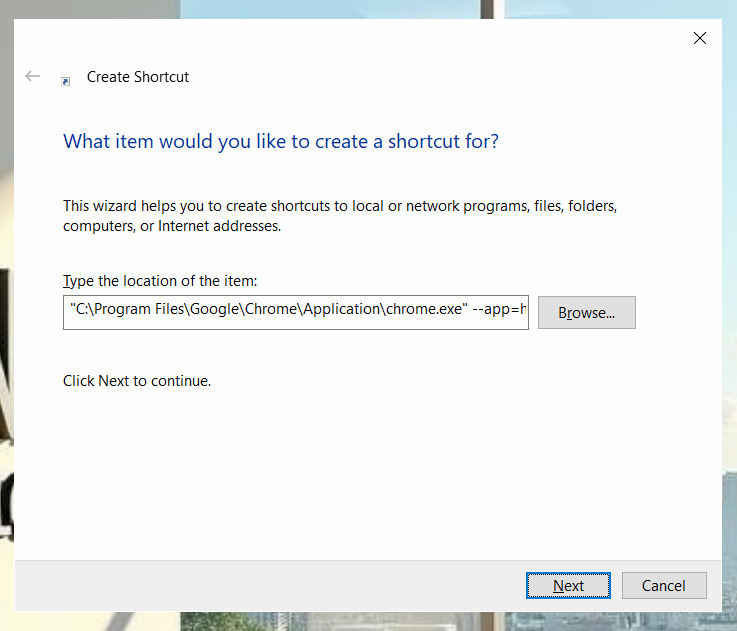Image resolution: width=737 pixels, height=631 pixels.
Task: Click the Create Shortcut window title text
Action: click(138, 77)
